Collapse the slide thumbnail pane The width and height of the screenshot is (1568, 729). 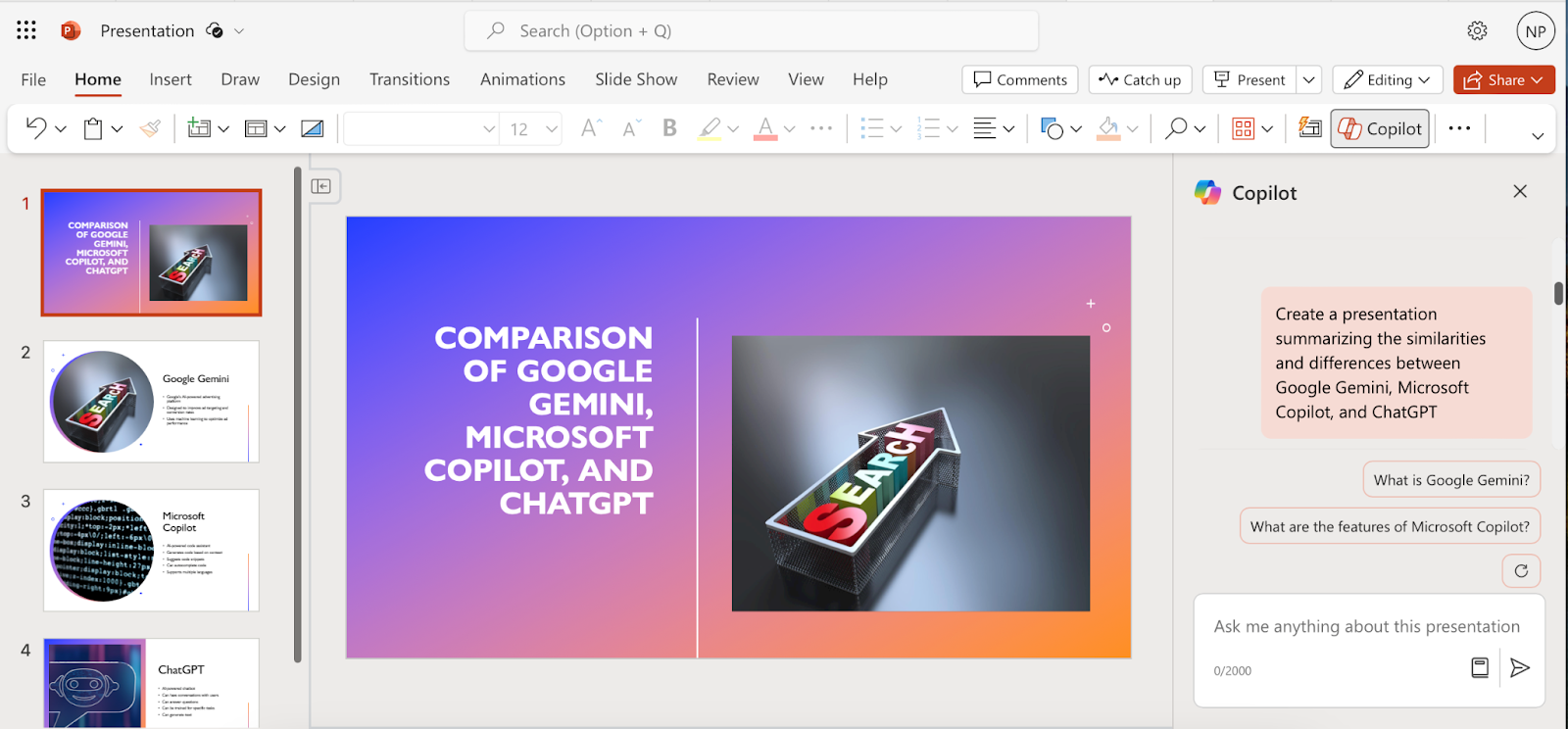point(321,186)
